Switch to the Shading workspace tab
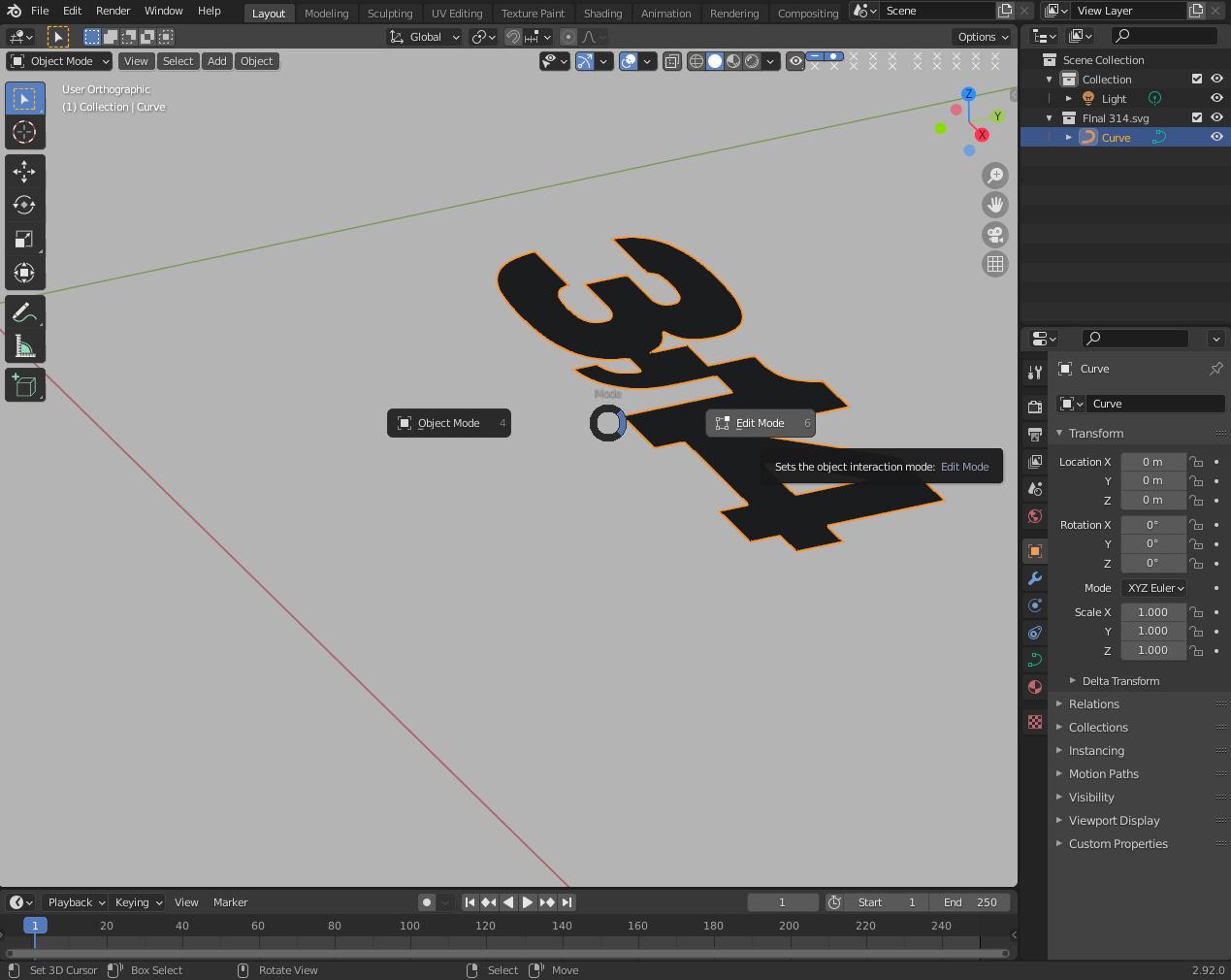The image size is (1231, 980). tap(602, 13)
